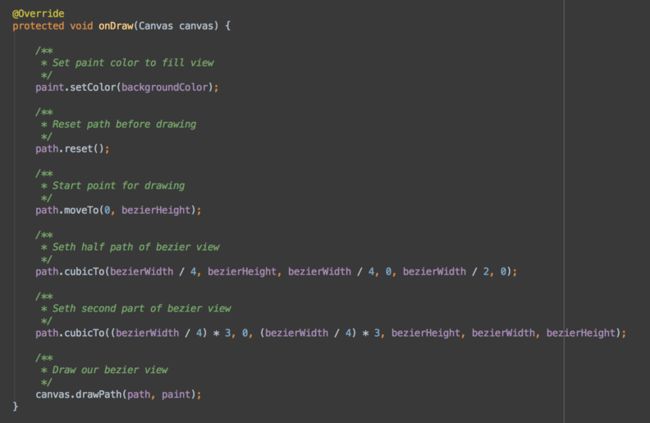The width and height of the screenshot is (650, 423).
Task: Click 'backgroundColor' argument in setColor
Action: [x=165, y=88]
